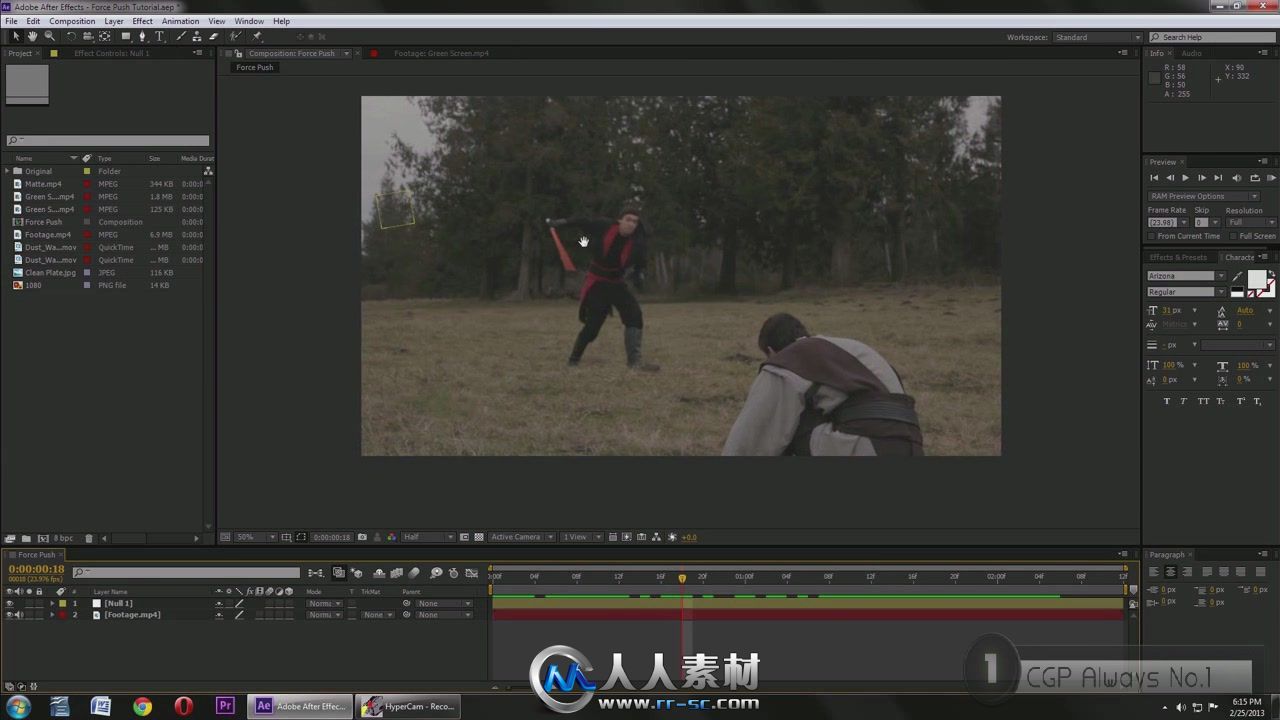Open the Effect menu
1280x720 pixels.
click(x=143, y=21)
